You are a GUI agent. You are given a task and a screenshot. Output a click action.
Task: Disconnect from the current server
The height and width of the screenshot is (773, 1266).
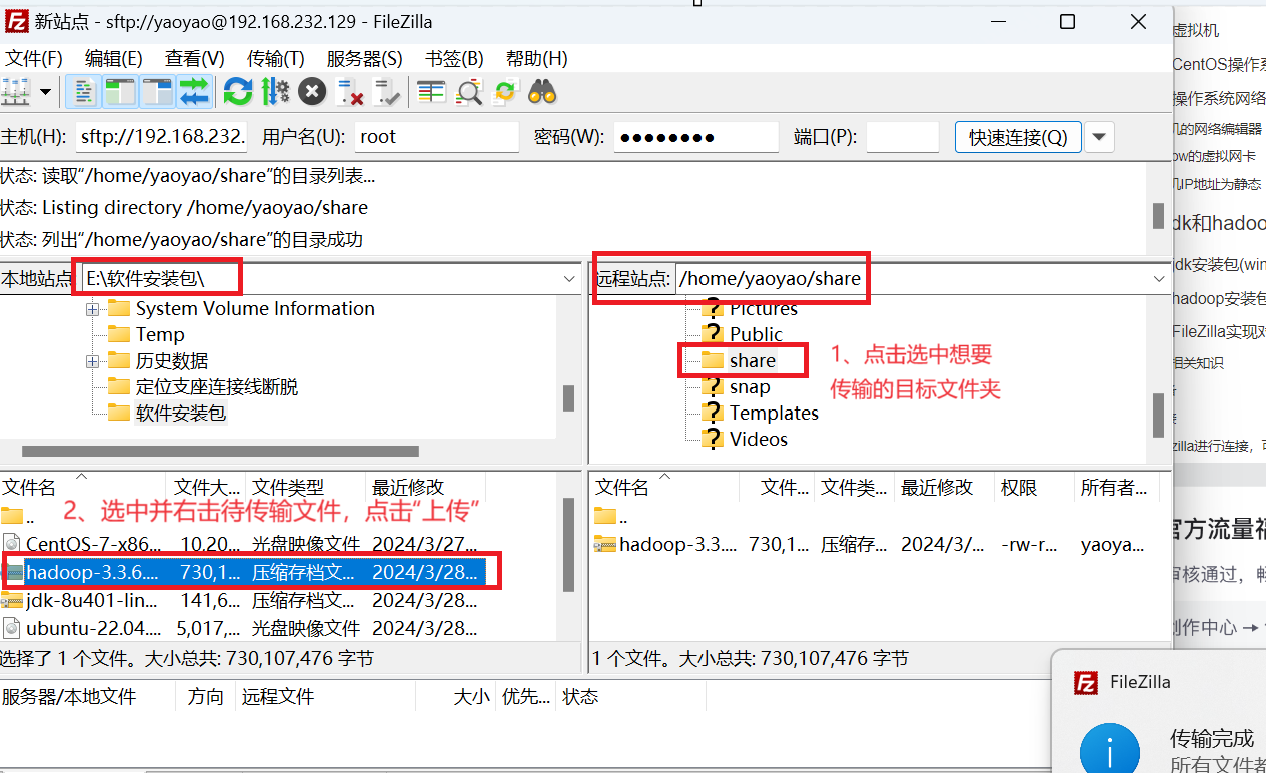[x=350, y=91]
